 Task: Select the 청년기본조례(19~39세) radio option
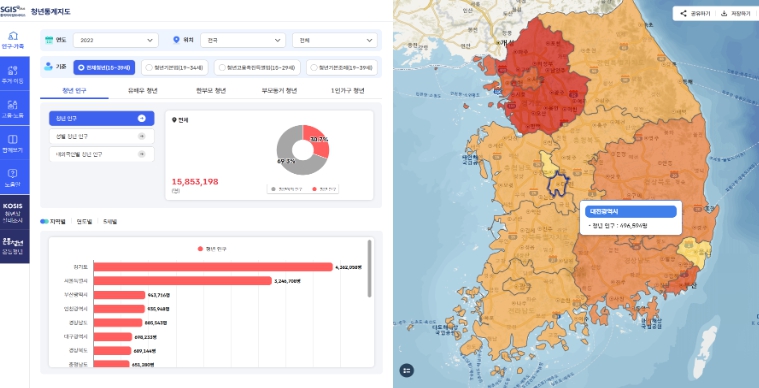(x=342, y=68)
